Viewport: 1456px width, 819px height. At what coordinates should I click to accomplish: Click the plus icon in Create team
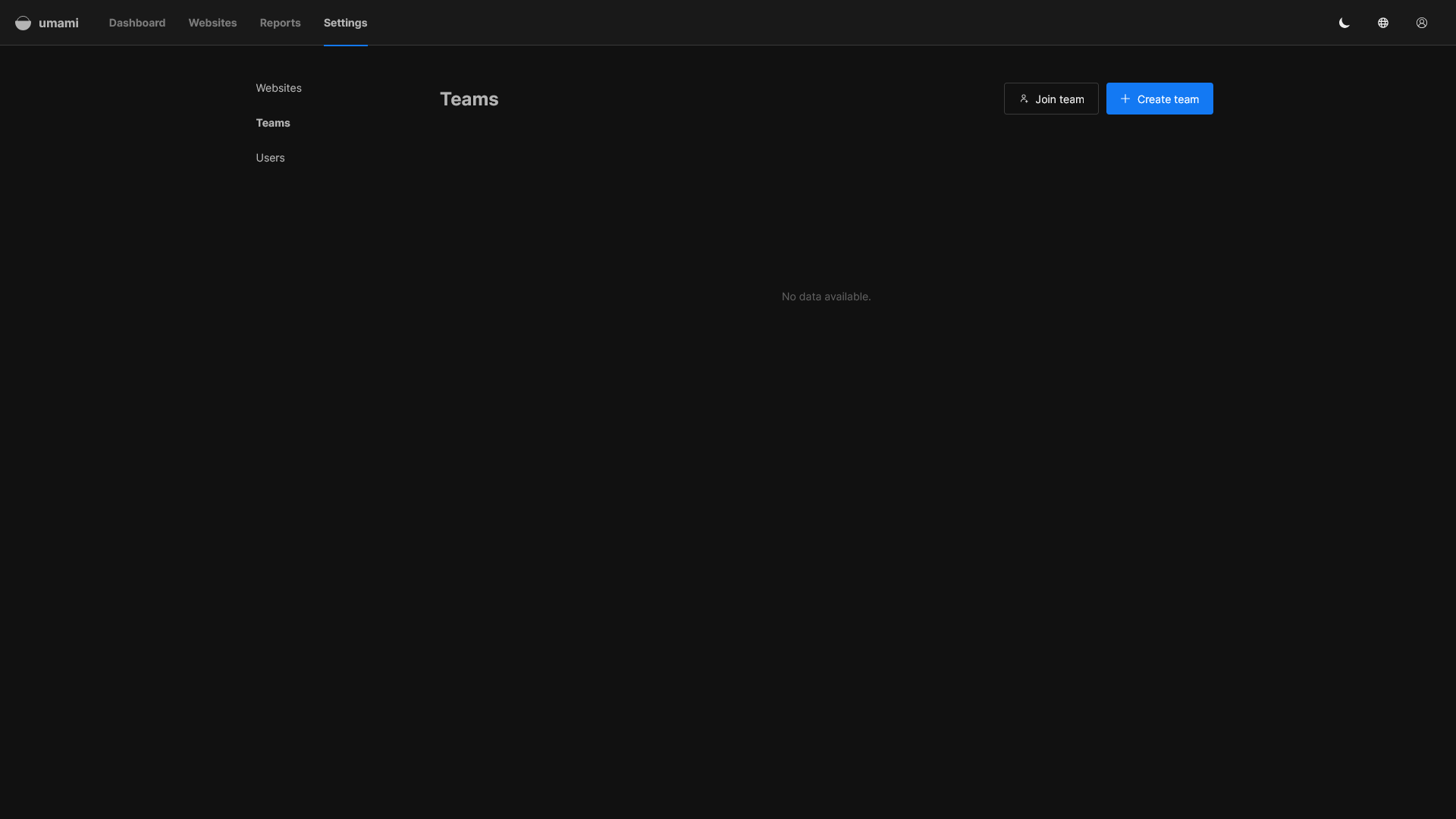[1125, 99]
